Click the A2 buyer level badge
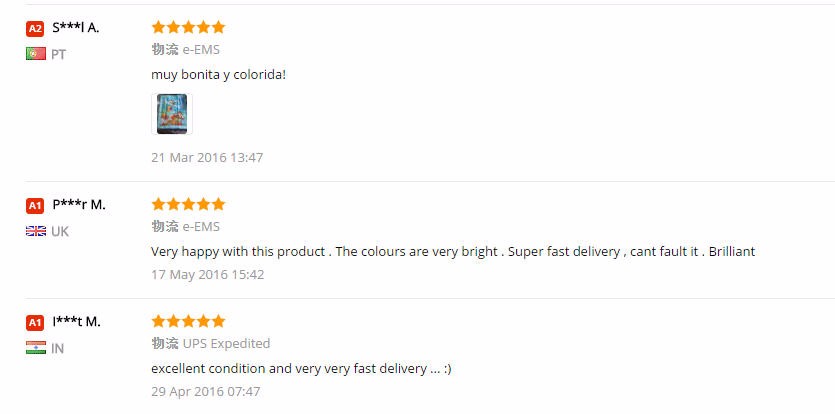Image resolution: width=835 pixels, height=414 pixels. [x=35, y=28]
